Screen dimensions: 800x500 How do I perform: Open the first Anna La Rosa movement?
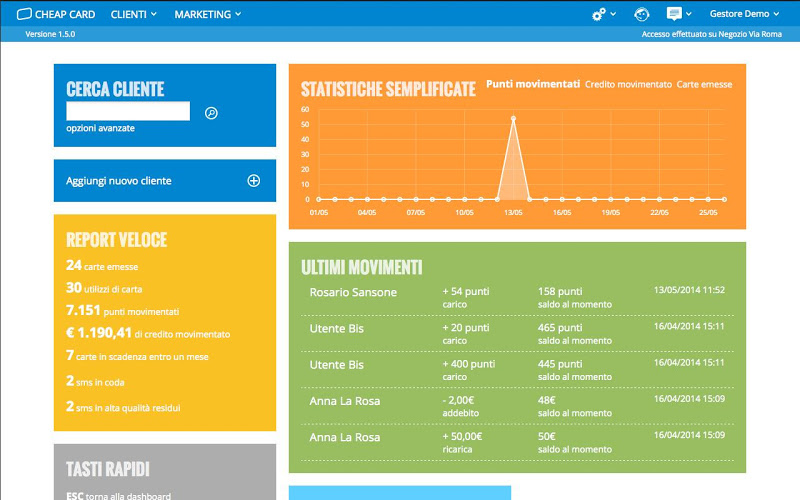pos(517,406)
